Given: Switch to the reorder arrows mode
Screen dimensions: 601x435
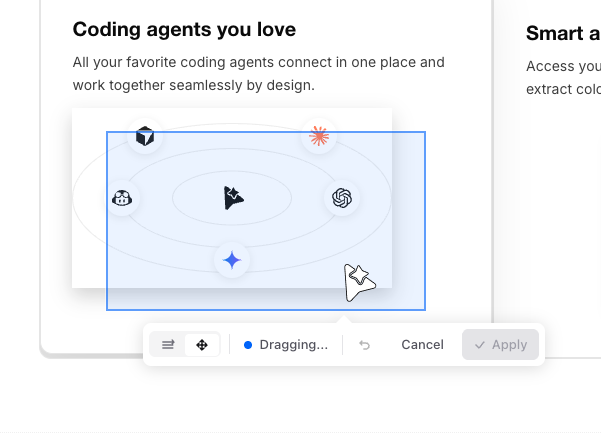Looking at the screenshot, I should (x=169, y=345).
